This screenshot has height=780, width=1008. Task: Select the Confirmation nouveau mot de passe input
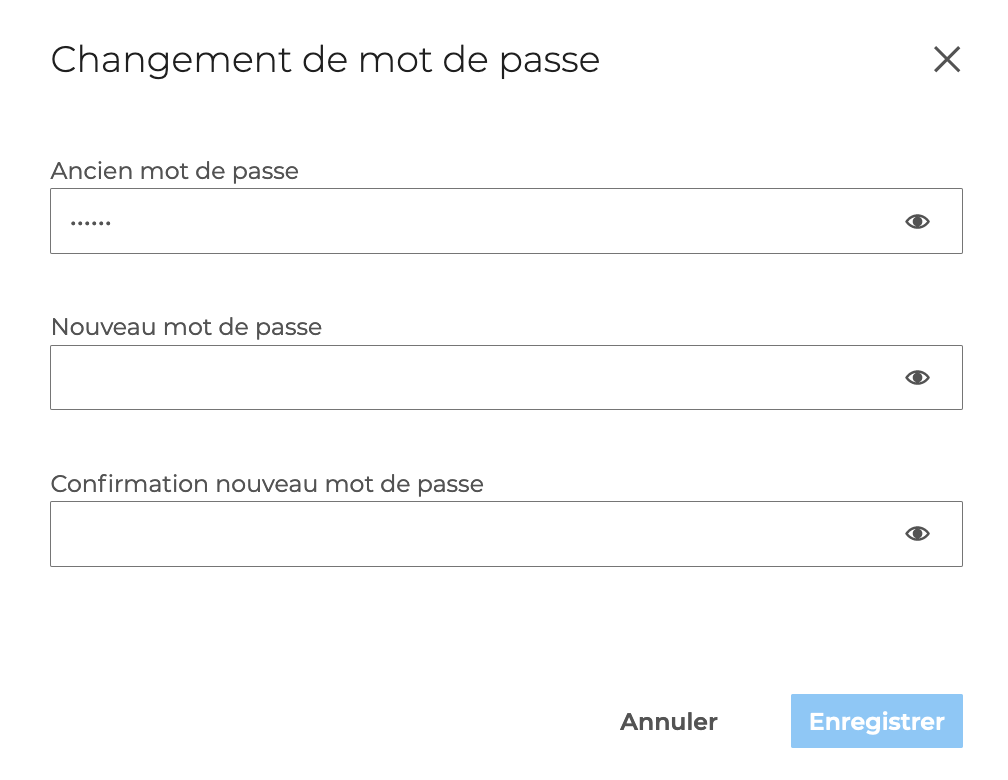(x=470, y=534)
